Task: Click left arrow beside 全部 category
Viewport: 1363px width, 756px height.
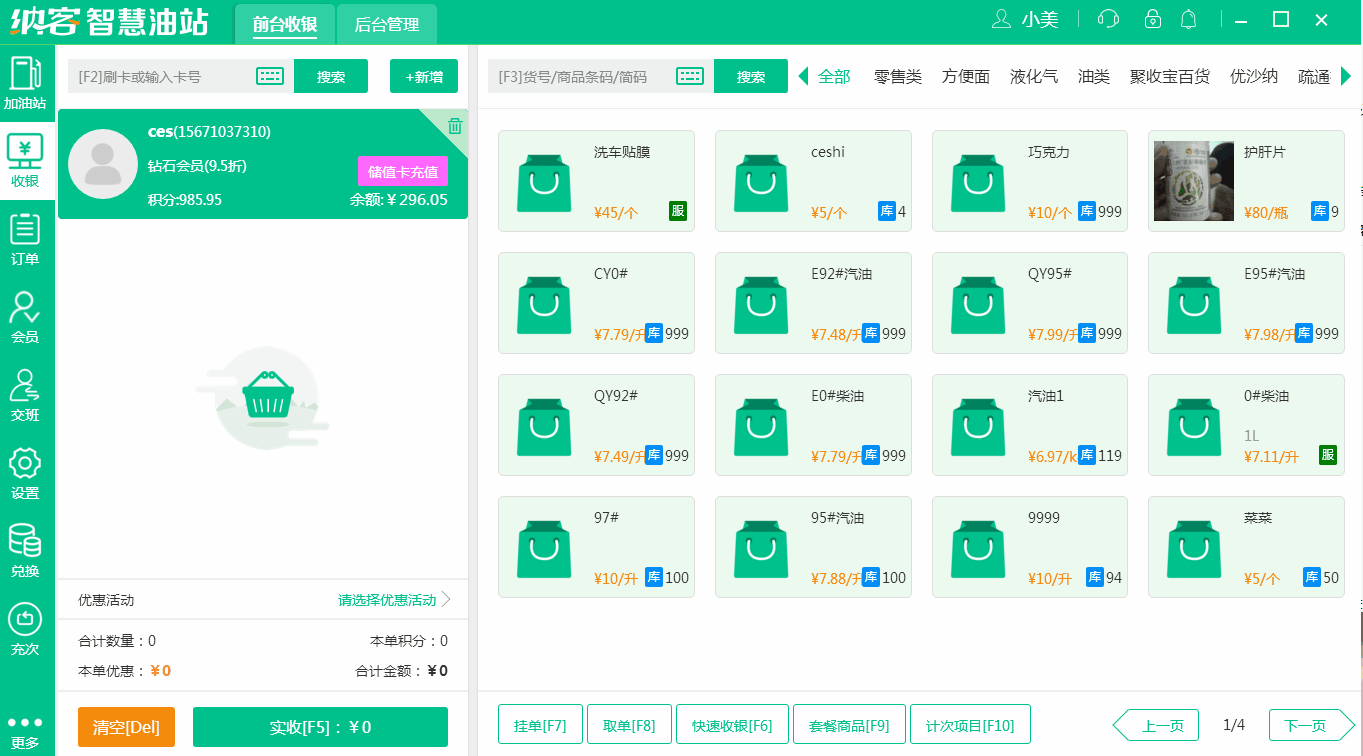Action: (x=805, y=75)
